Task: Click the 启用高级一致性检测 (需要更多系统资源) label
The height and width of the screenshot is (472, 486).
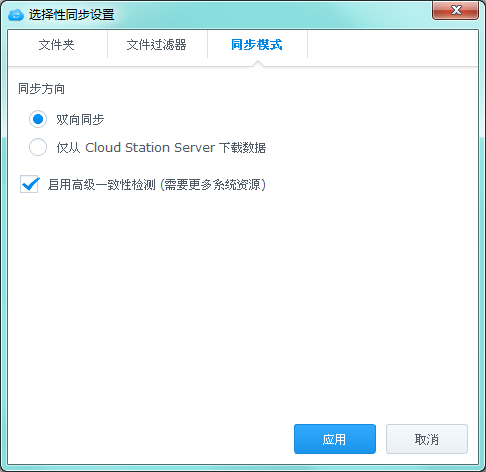Action: (x=157, y=184)
